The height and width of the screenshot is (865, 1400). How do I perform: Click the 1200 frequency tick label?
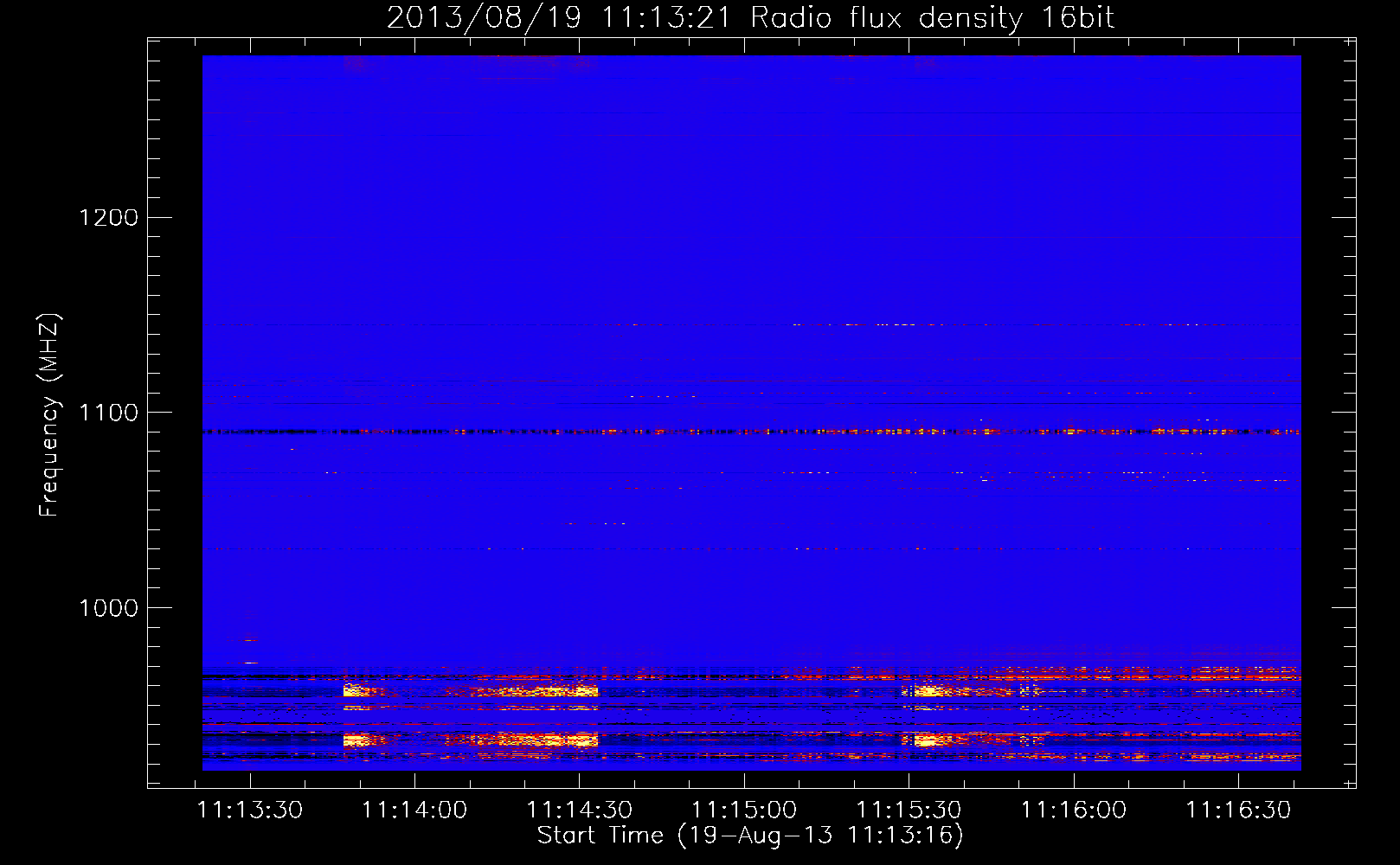108,217
